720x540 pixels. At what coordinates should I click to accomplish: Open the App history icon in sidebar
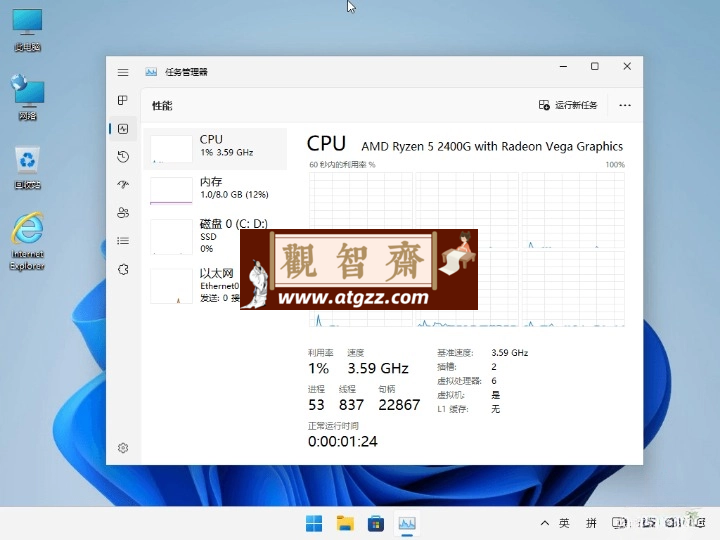click(x=123, y=157)
